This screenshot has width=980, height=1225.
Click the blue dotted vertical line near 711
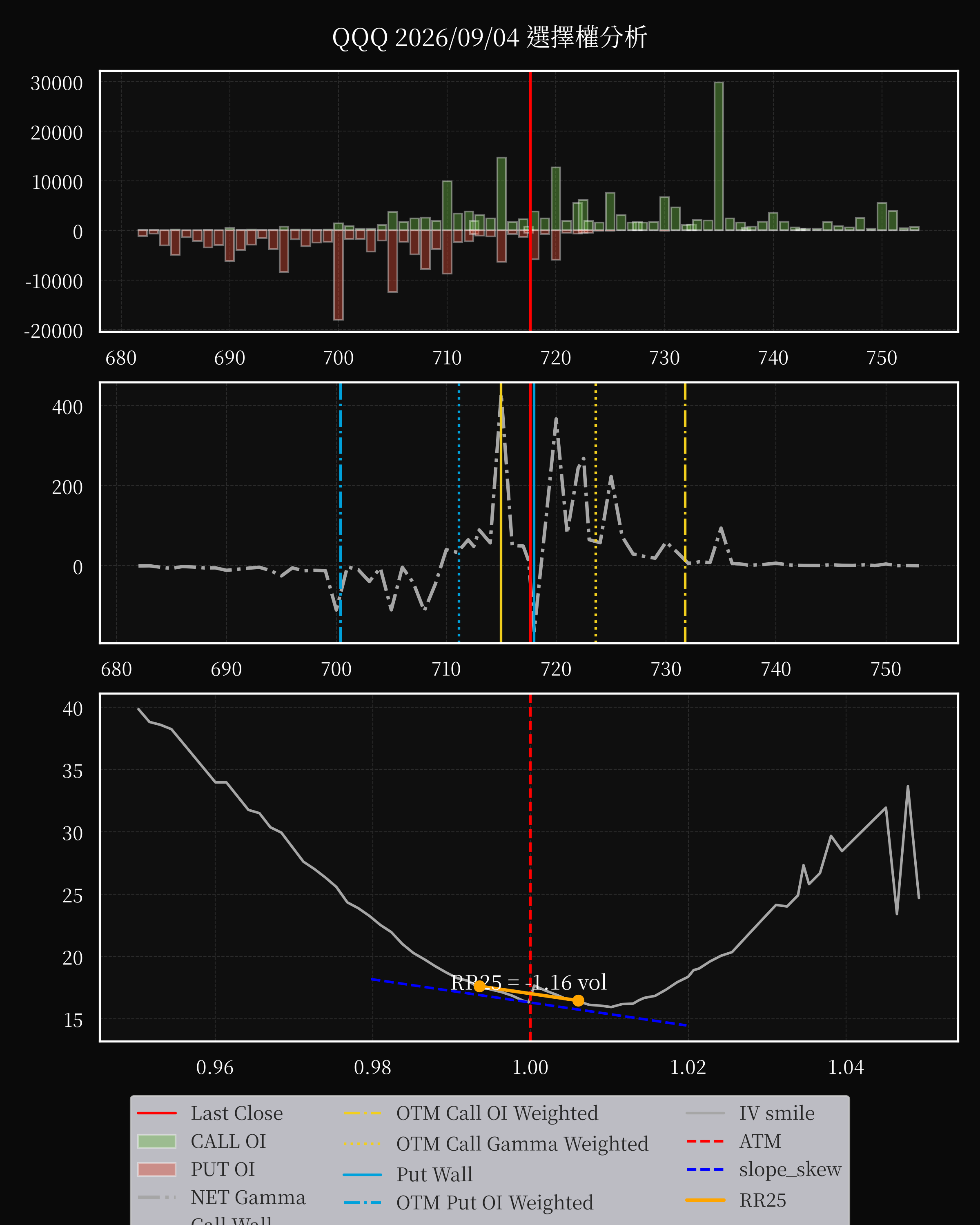(459, 513)
